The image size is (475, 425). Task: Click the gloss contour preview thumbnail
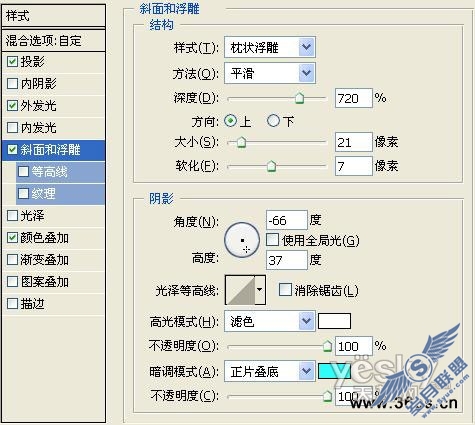coord(240,290)
